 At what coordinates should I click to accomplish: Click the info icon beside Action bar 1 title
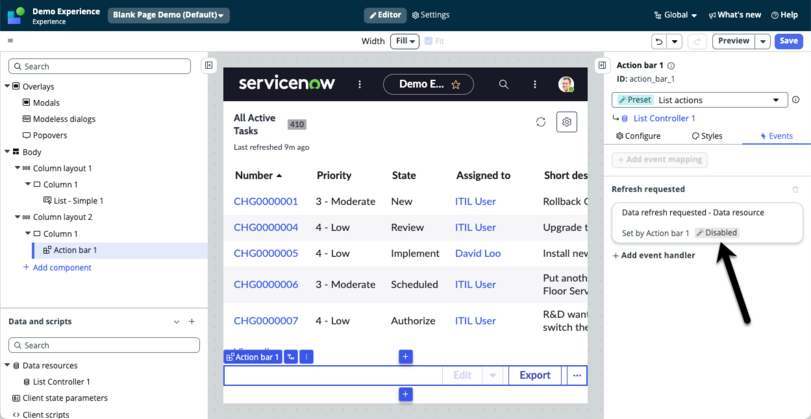click(671, 66)
